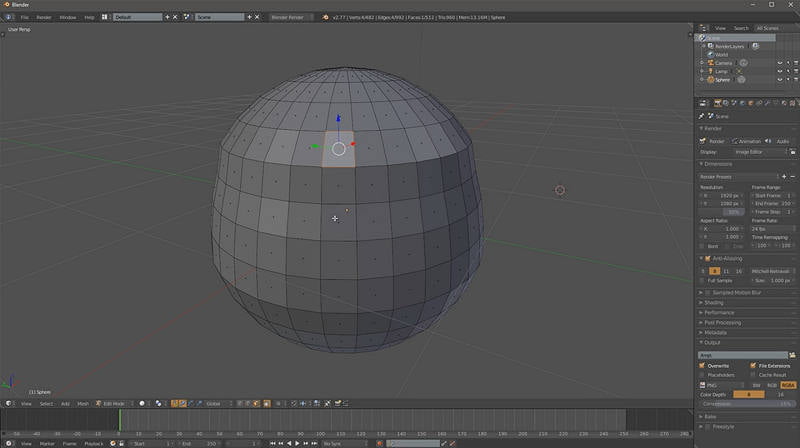Click the blue Z axis manipulator arrow

[x=338, y=119]
